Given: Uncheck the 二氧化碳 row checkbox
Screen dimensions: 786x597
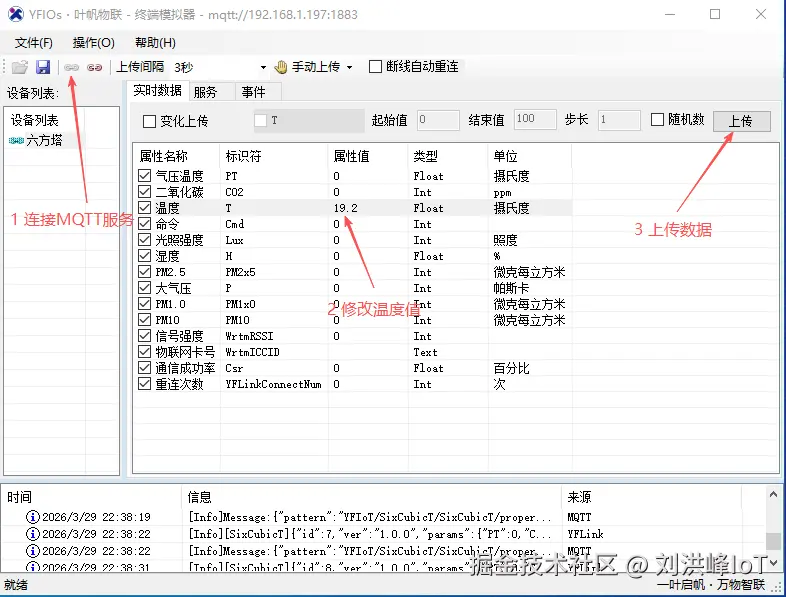Looking at the screenshot, I should click(x=144, y=191).
